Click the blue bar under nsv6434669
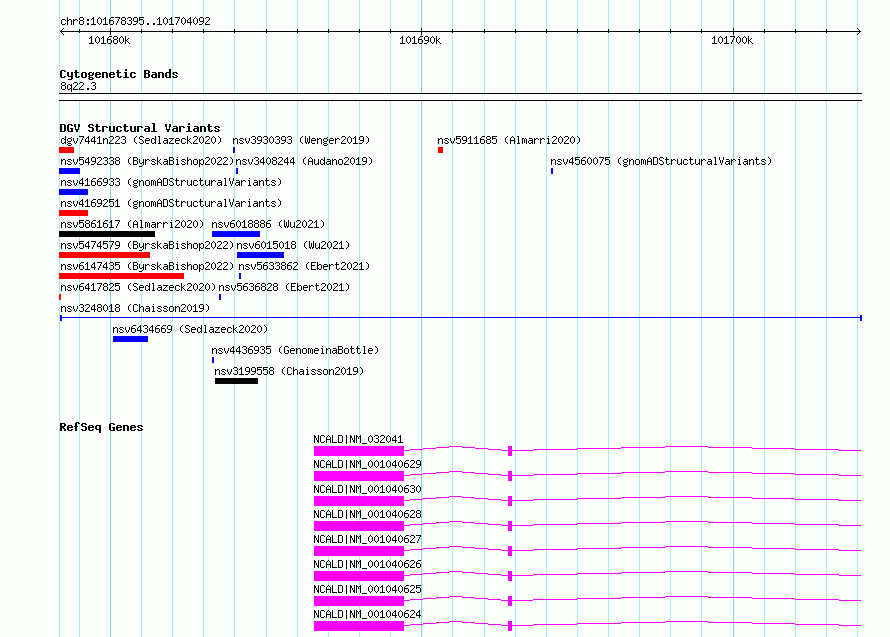 (x=131, y=339)
